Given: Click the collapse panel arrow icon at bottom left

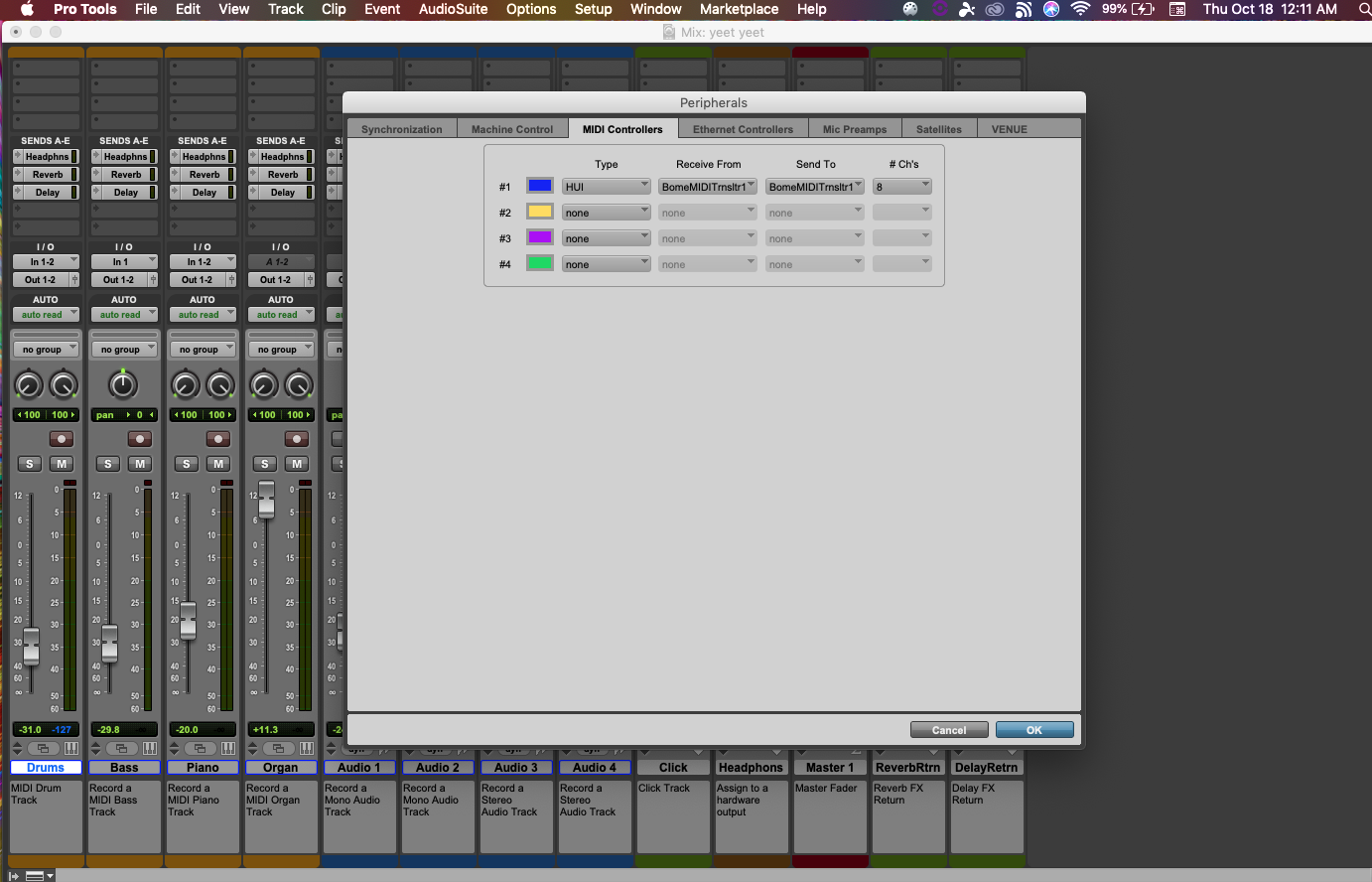Looking at the screenshot, I should (14, 876).
